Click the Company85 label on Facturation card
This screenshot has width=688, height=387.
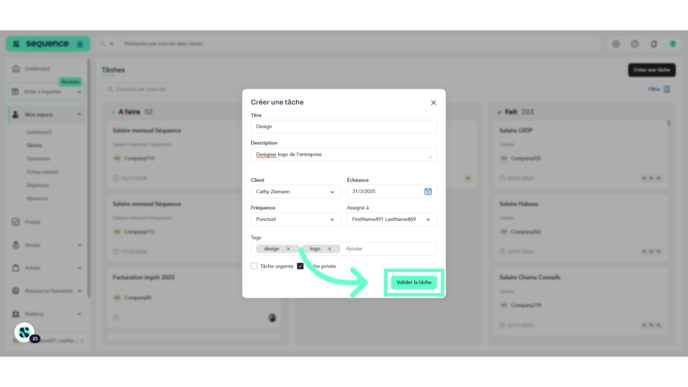[x=138, y=297]
